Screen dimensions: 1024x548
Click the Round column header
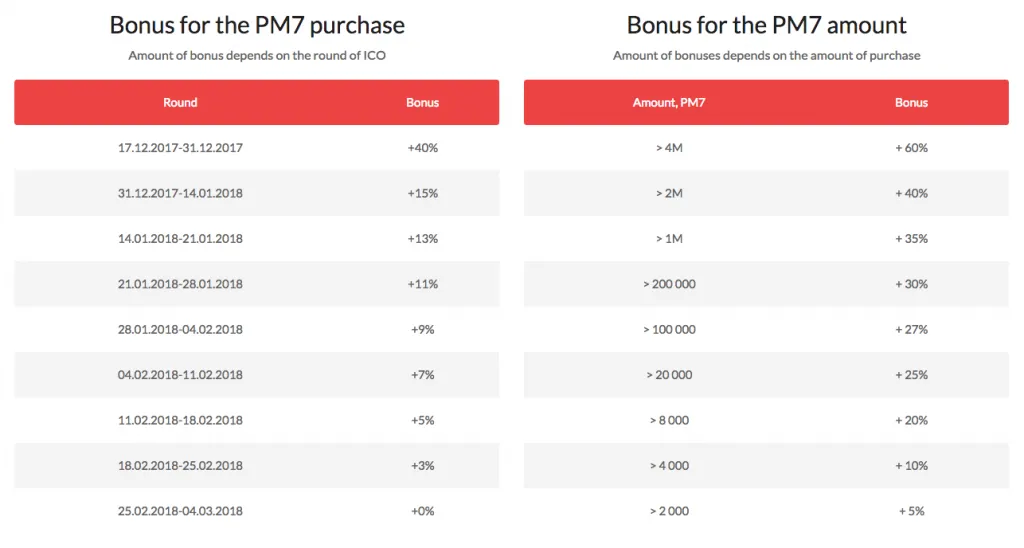coord(180,103)
